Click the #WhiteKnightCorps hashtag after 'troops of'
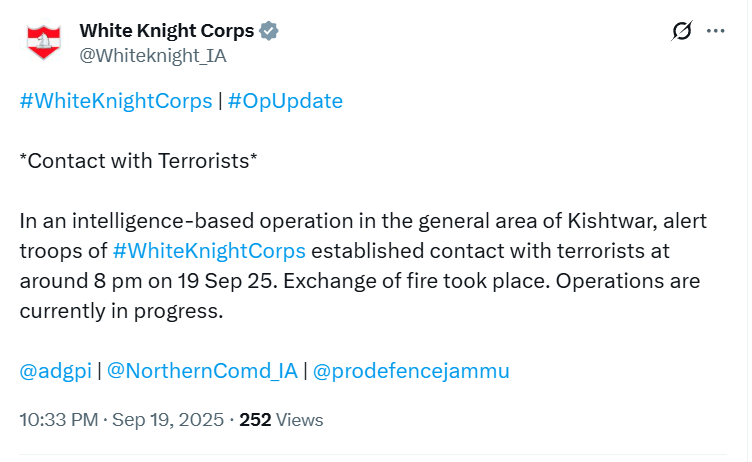752x462 pixels. [x=209, y=251]
